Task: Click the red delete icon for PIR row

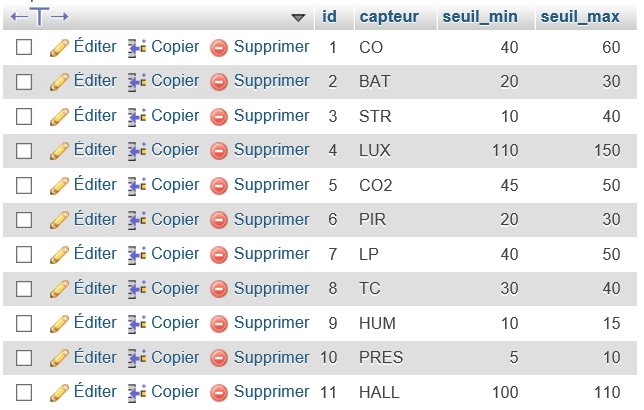Action: (219, 220)
